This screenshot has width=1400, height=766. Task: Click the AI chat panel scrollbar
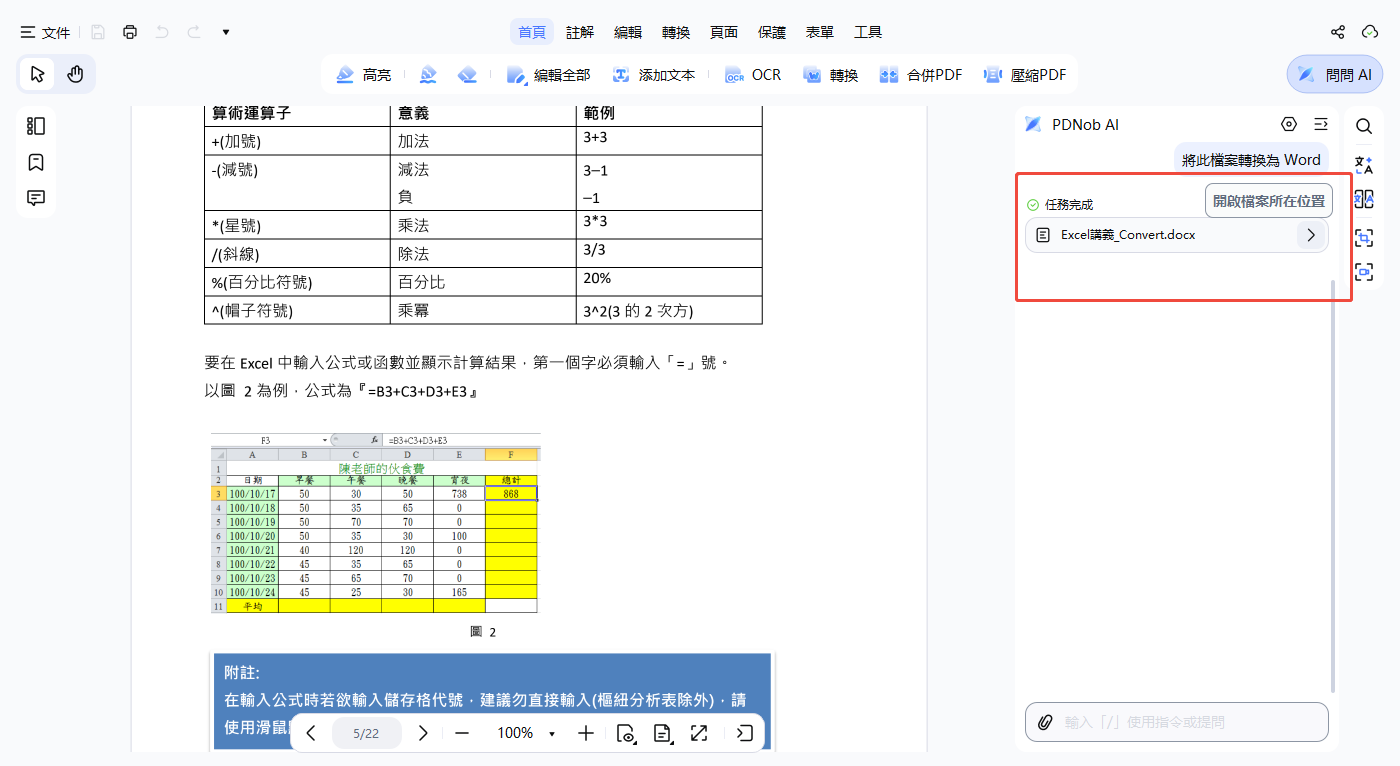(x=1334, y=485)
